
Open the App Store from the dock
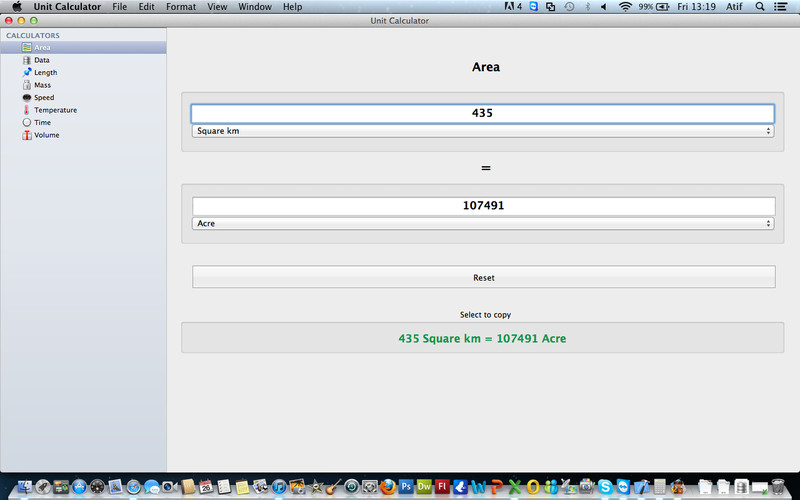pos(79,487)
